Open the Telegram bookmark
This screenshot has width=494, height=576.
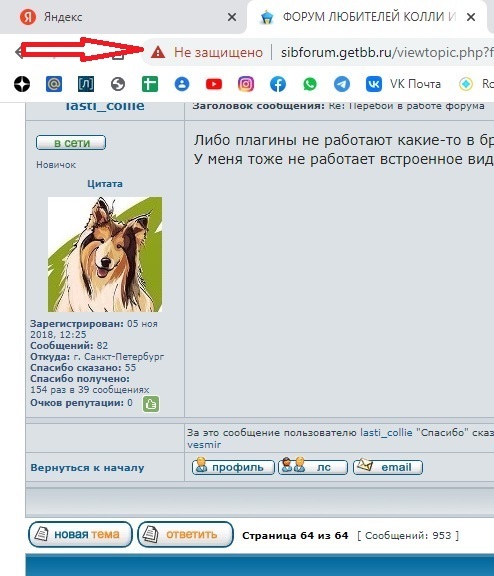pos(342,84)
